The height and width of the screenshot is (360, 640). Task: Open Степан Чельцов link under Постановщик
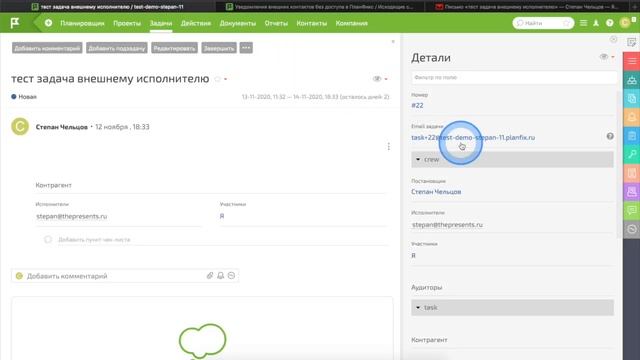pos(436,192)
